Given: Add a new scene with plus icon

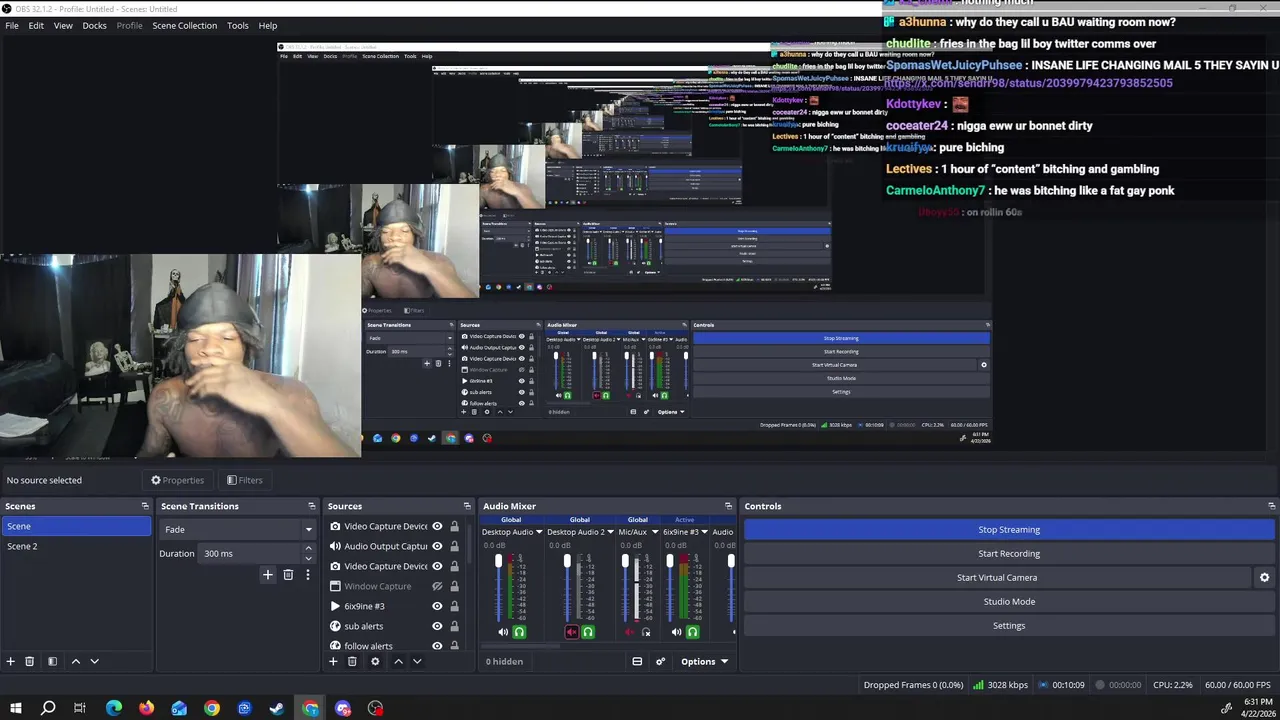Looking at the screenshot, I should pos(10,661).
